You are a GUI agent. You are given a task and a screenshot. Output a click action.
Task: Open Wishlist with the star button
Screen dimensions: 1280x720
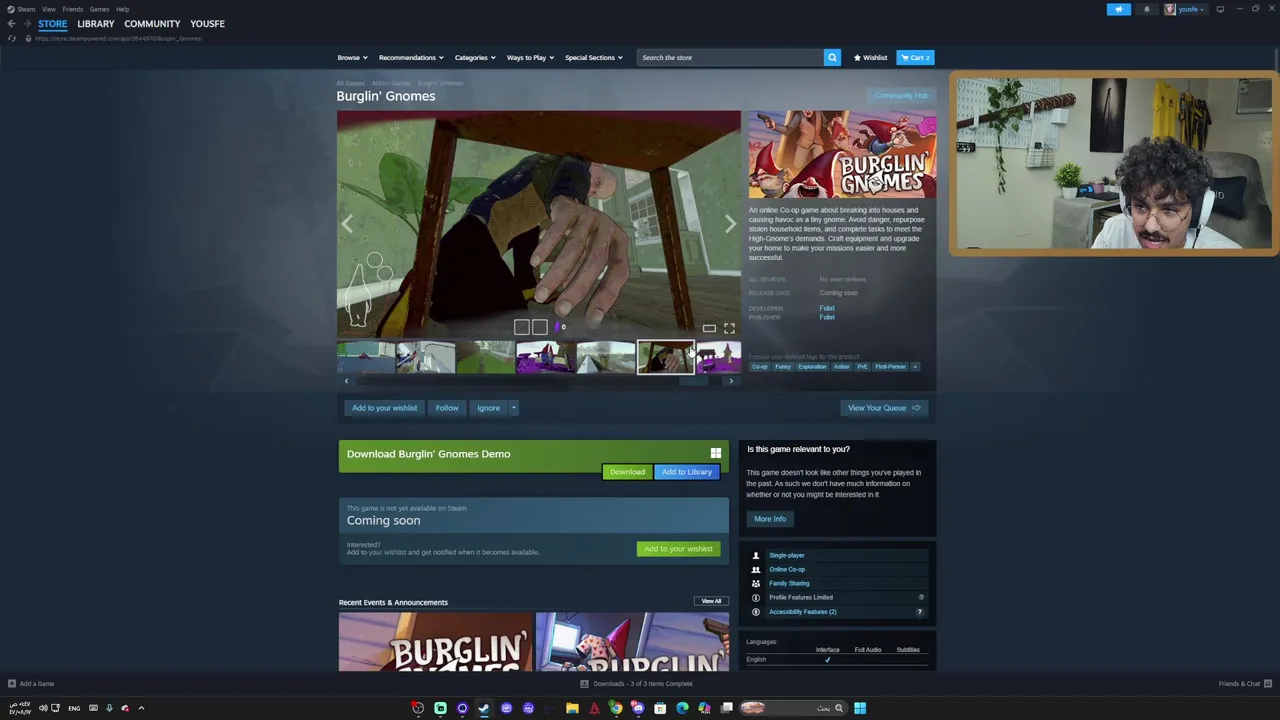(x=871, y=57)
